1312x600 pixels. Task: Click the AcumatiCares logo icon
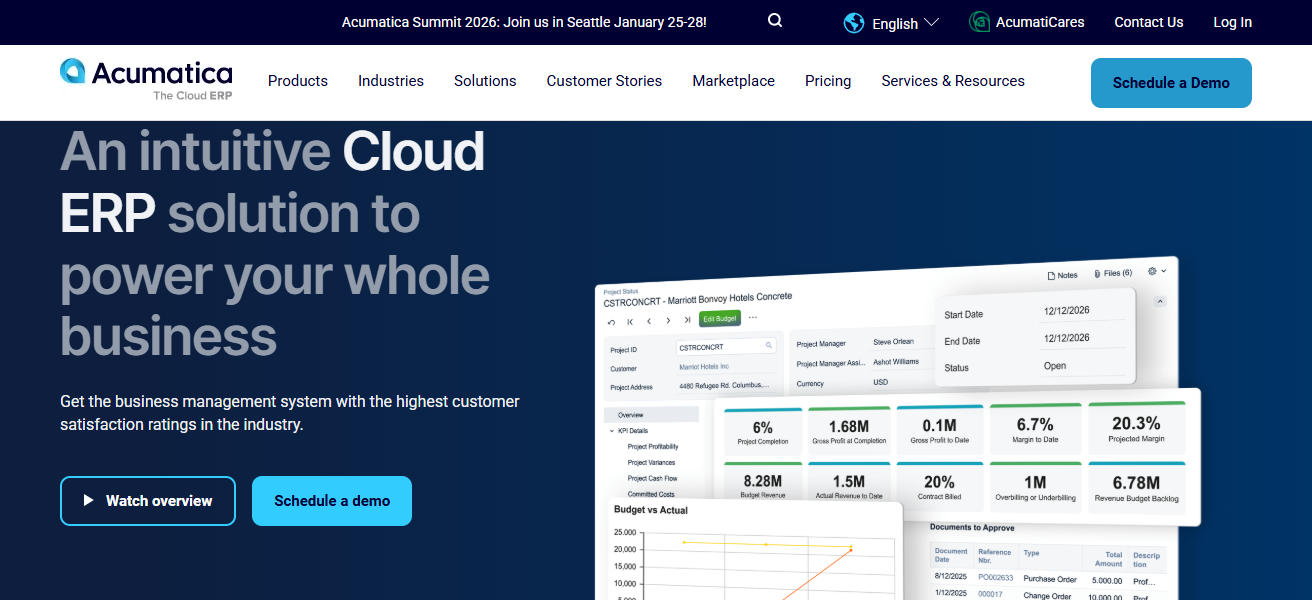980,22
